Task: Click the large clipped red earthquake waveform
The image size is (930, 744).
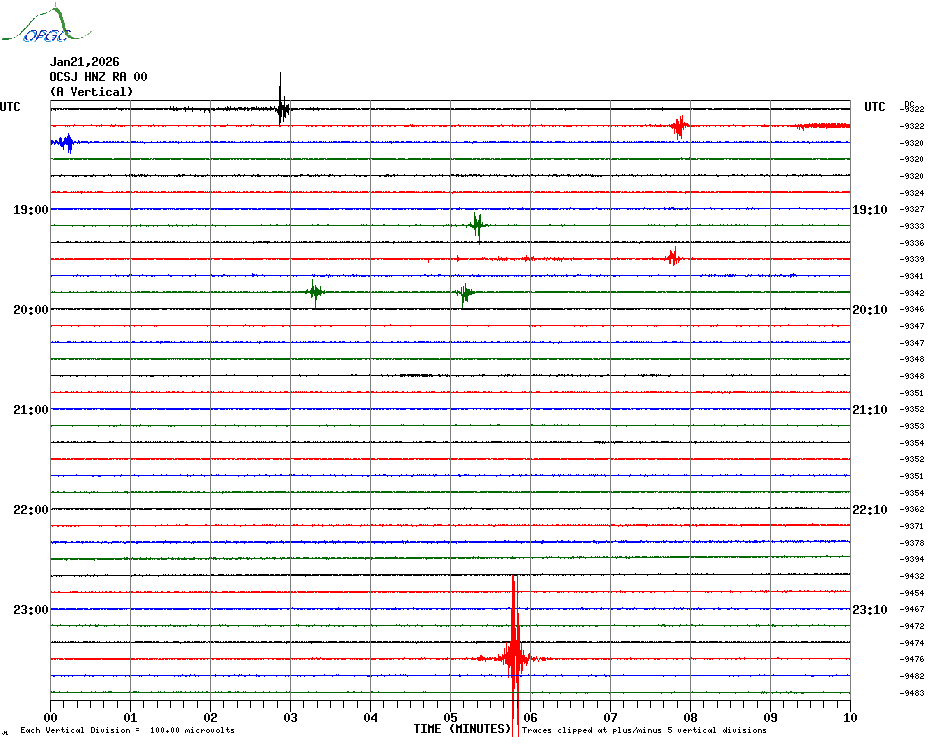Action: (514, 657)
